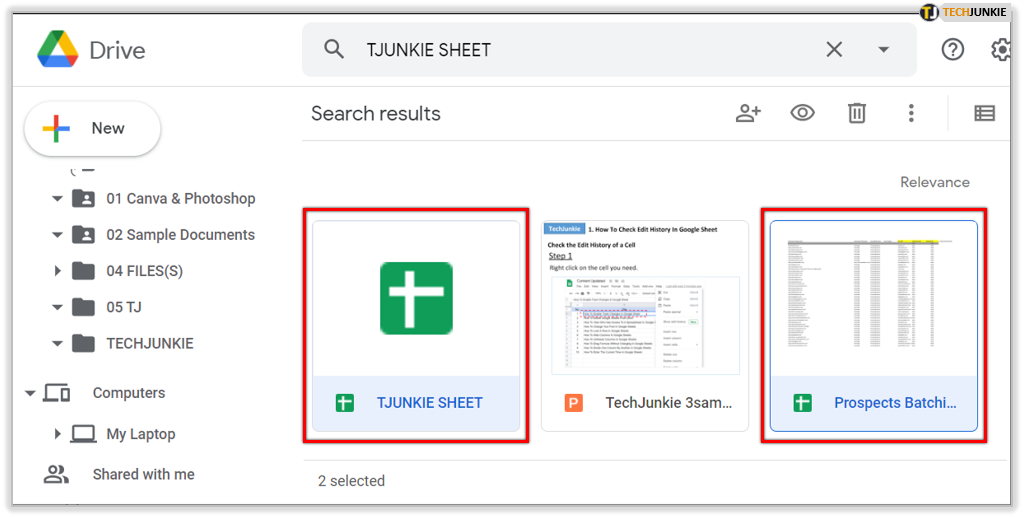
Task: Click the Prospects Batchi... file name
Action: 895,403
